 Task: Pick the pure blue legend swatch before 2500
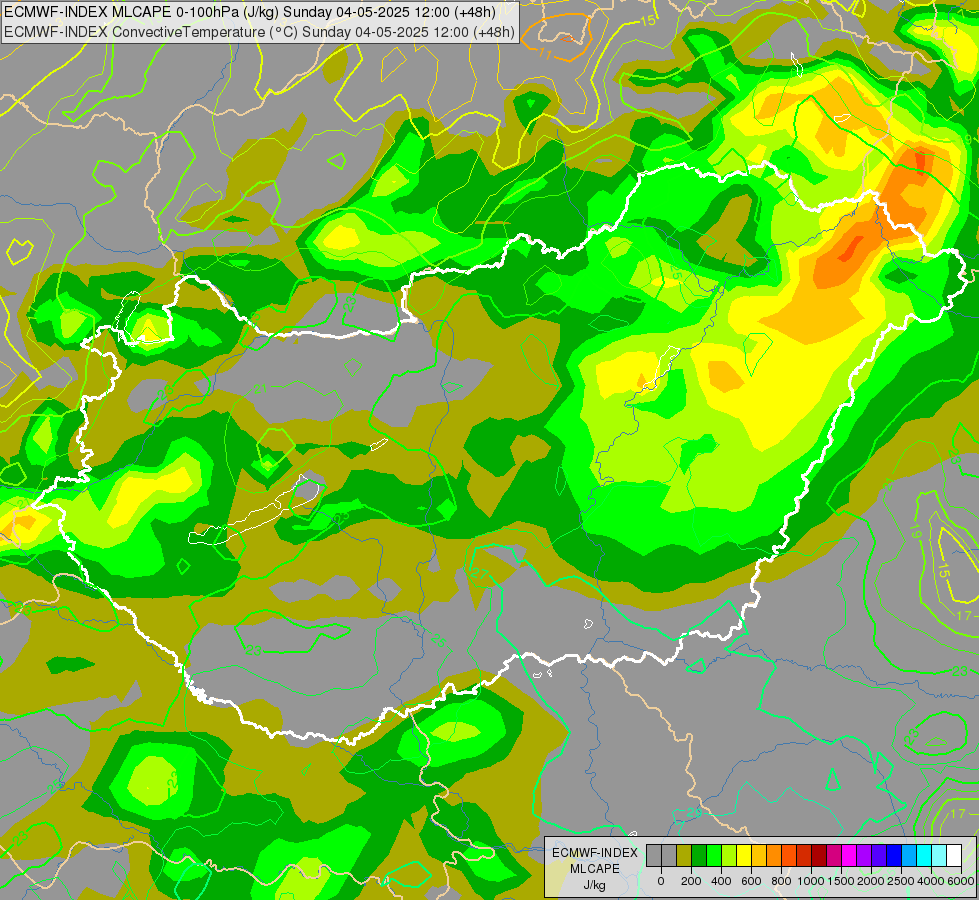[x=895, y=855]
